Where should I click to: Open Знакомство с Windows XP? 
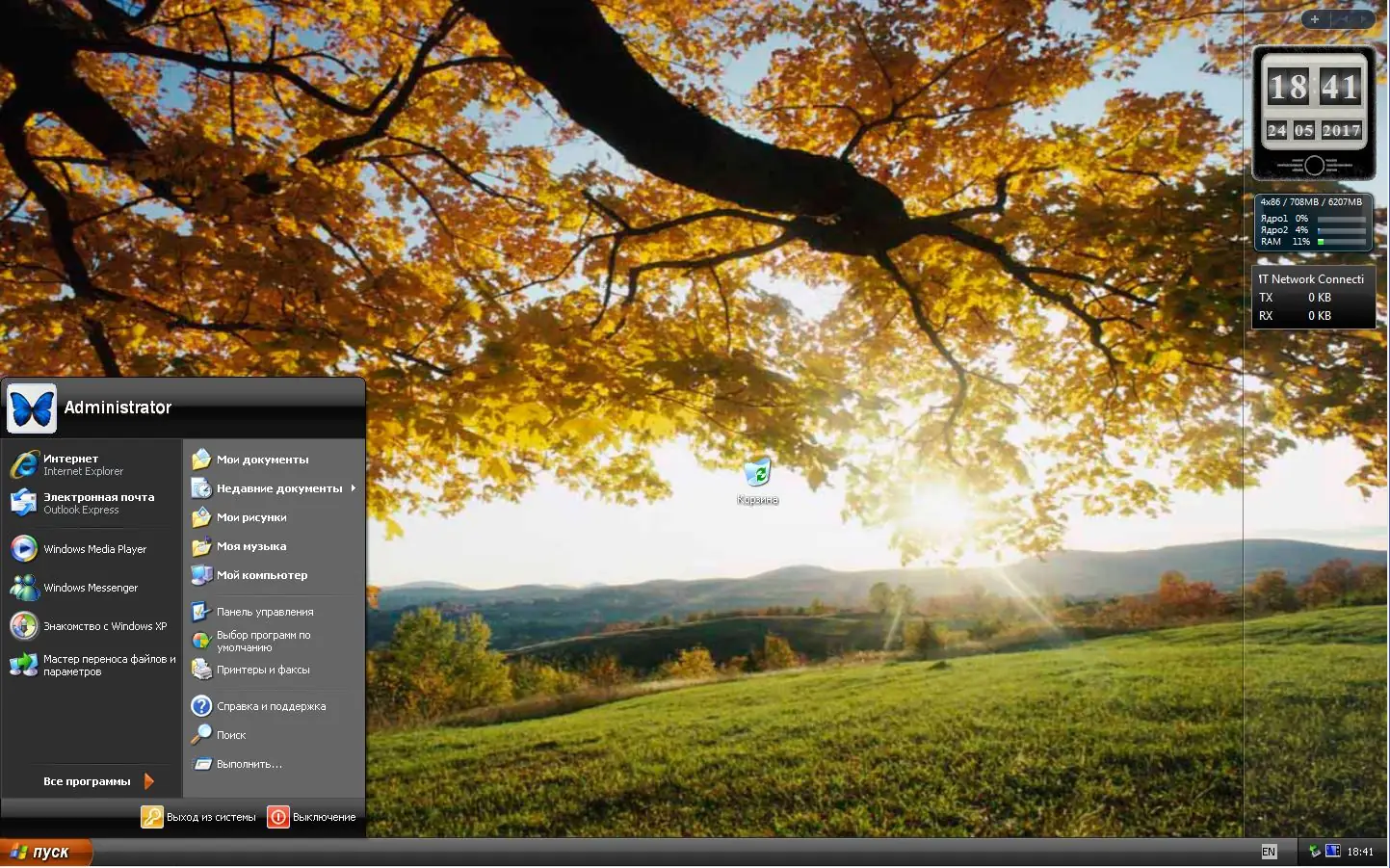tap(104, 625)
